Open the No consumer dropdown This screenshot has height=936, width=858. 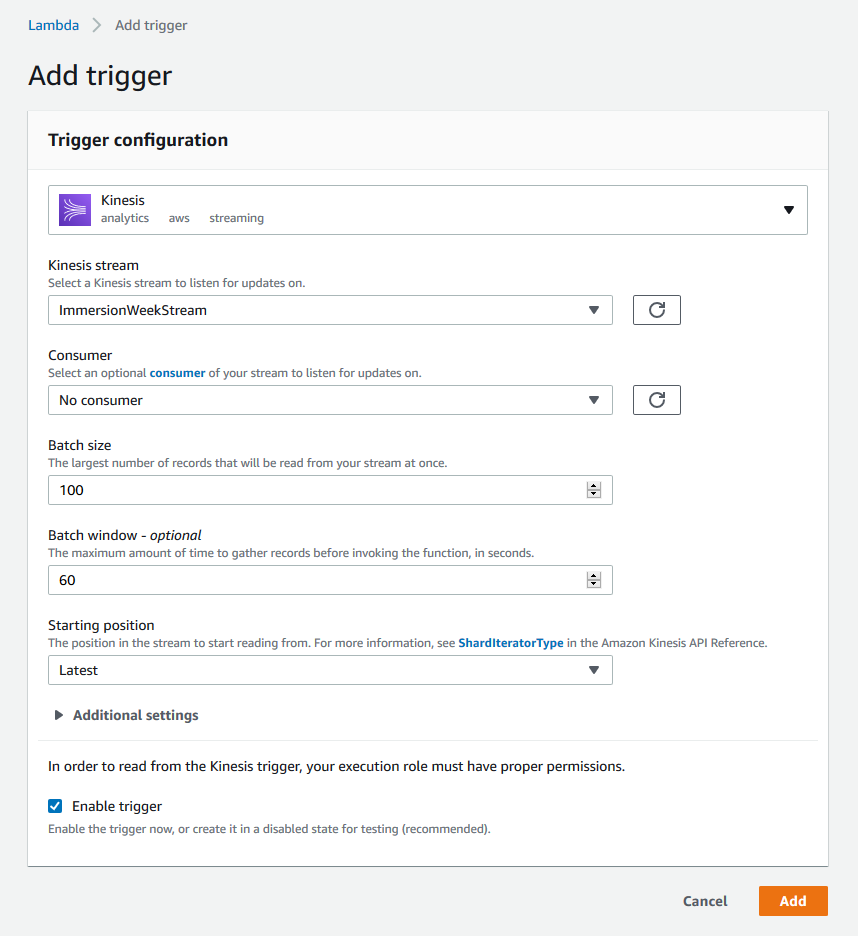click(330, 400)
